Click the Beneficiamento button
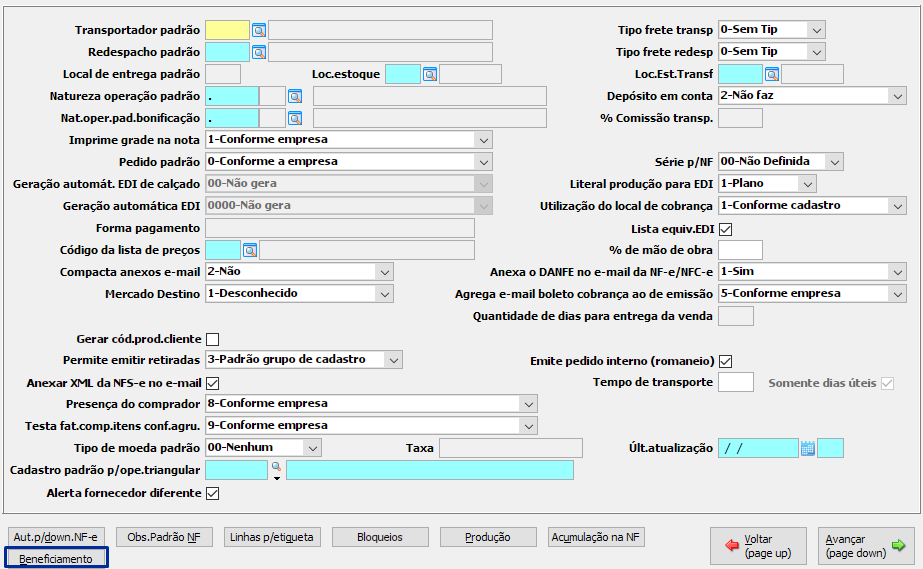The height and width of the screenshot is (569, 923). click(x=56, y=558)
